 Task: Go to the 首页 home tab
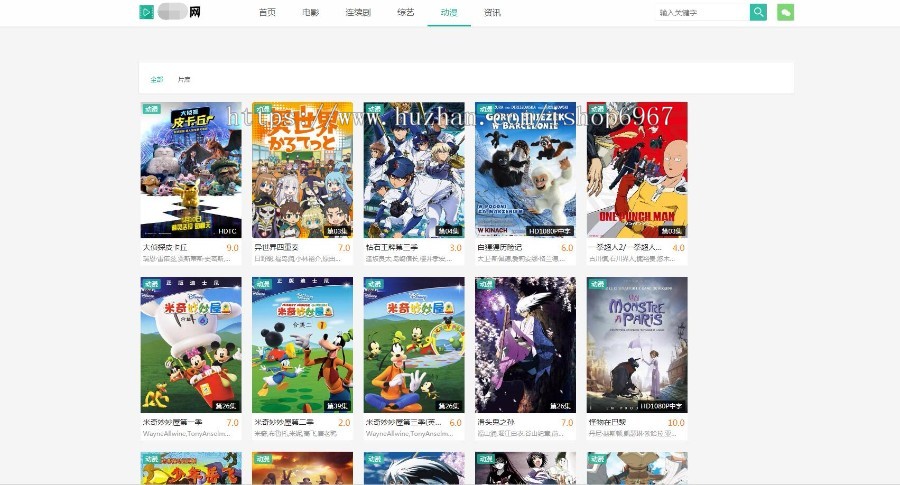pos(267,13)
